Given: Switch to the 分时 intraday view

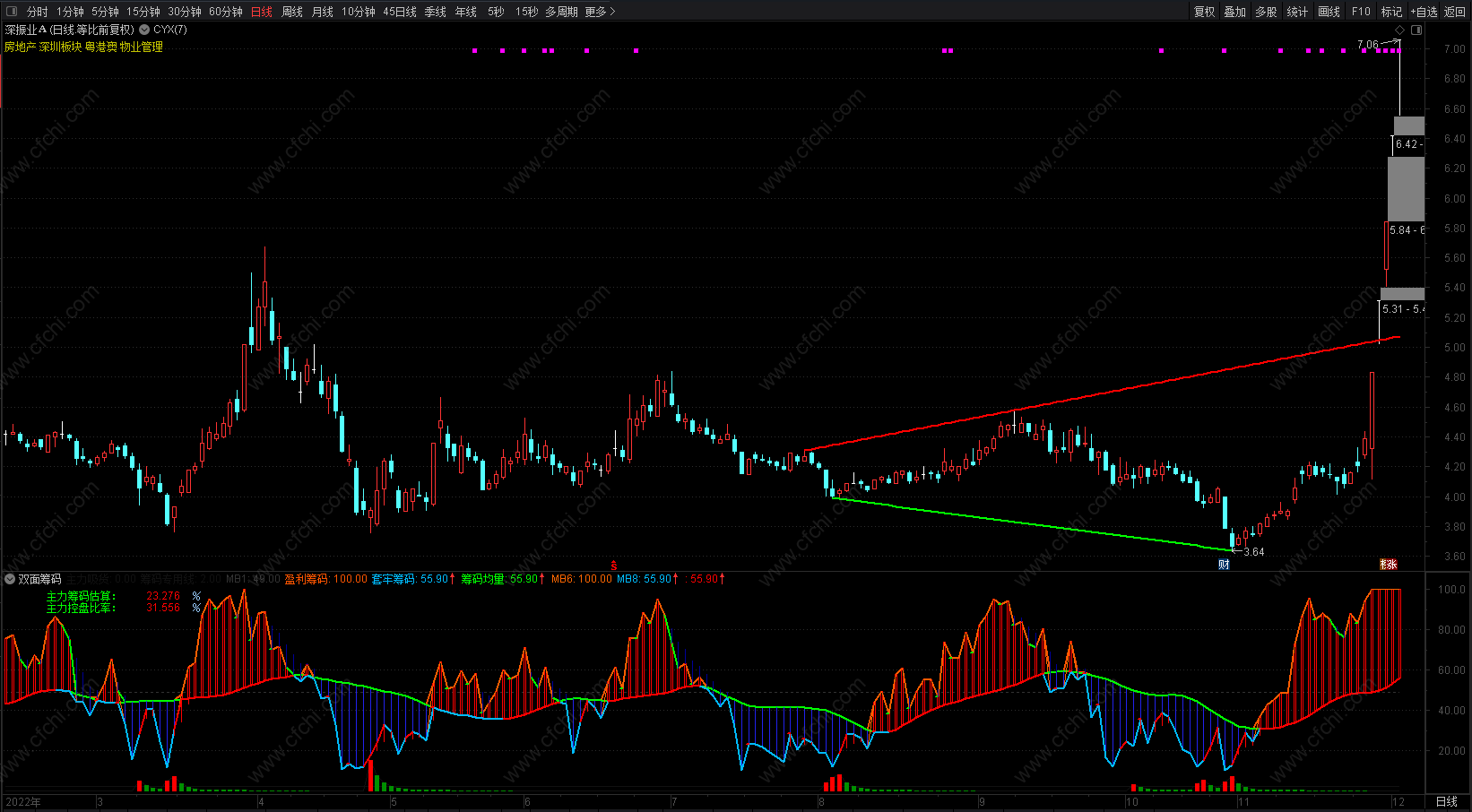Looking at the screenshot, I should (x=38, y=12).
